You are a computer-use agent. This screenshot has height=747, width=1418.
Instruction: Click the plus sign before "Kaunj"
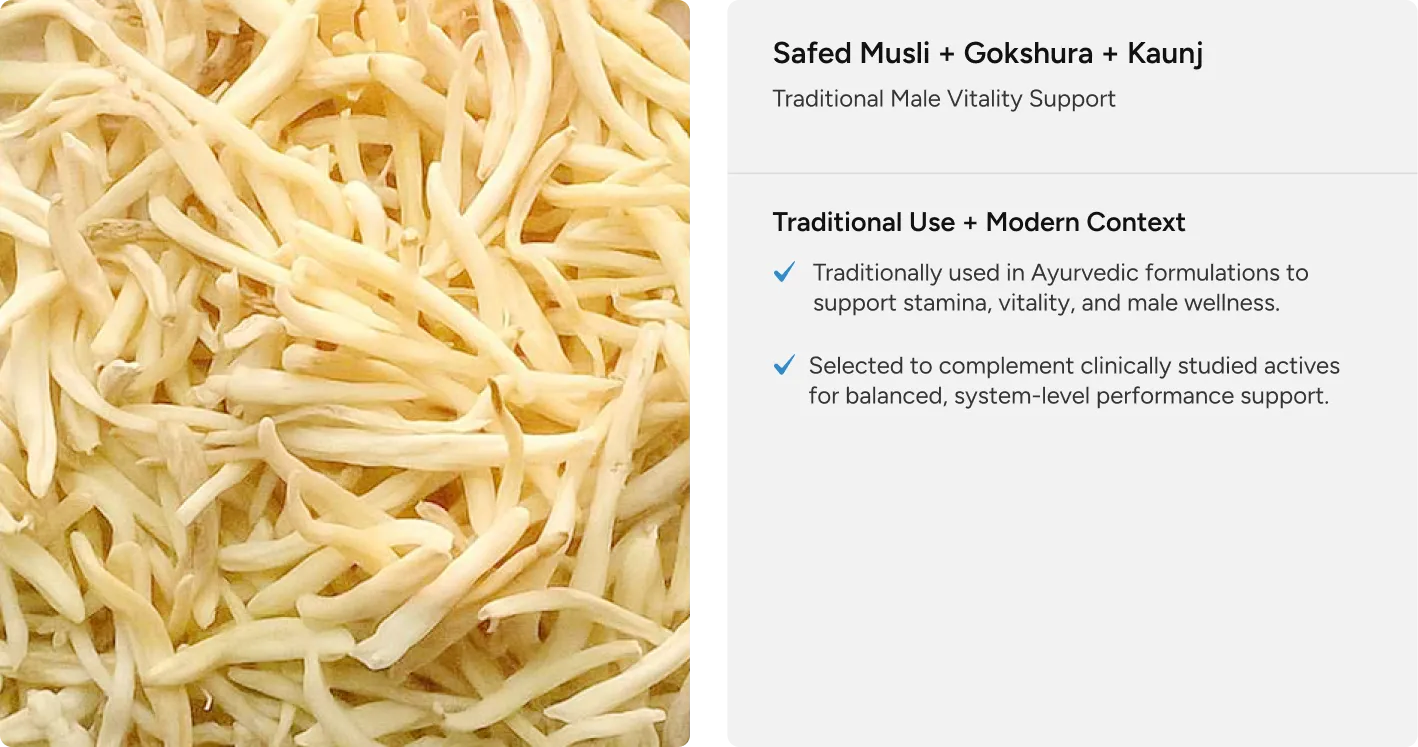pos(1110,55)
